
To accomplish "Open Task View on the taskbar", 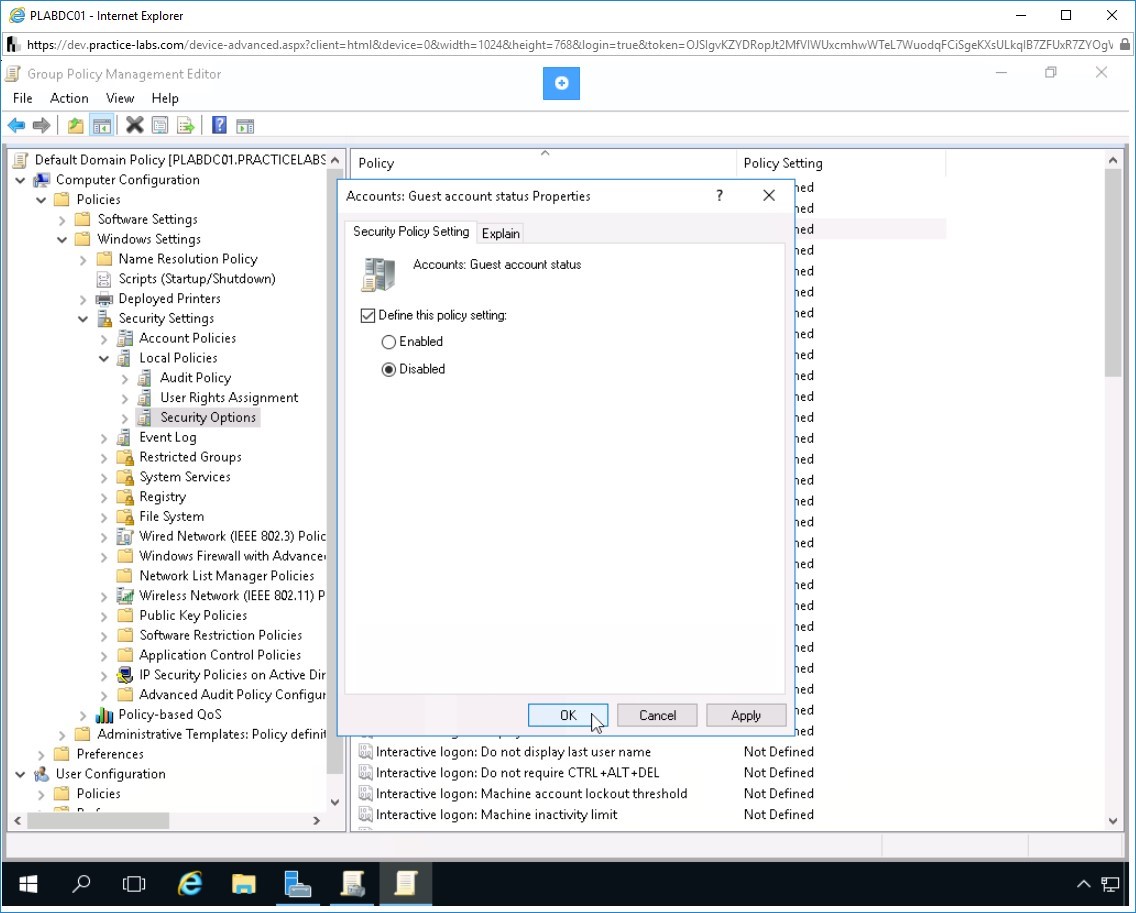I will [134, 883].
